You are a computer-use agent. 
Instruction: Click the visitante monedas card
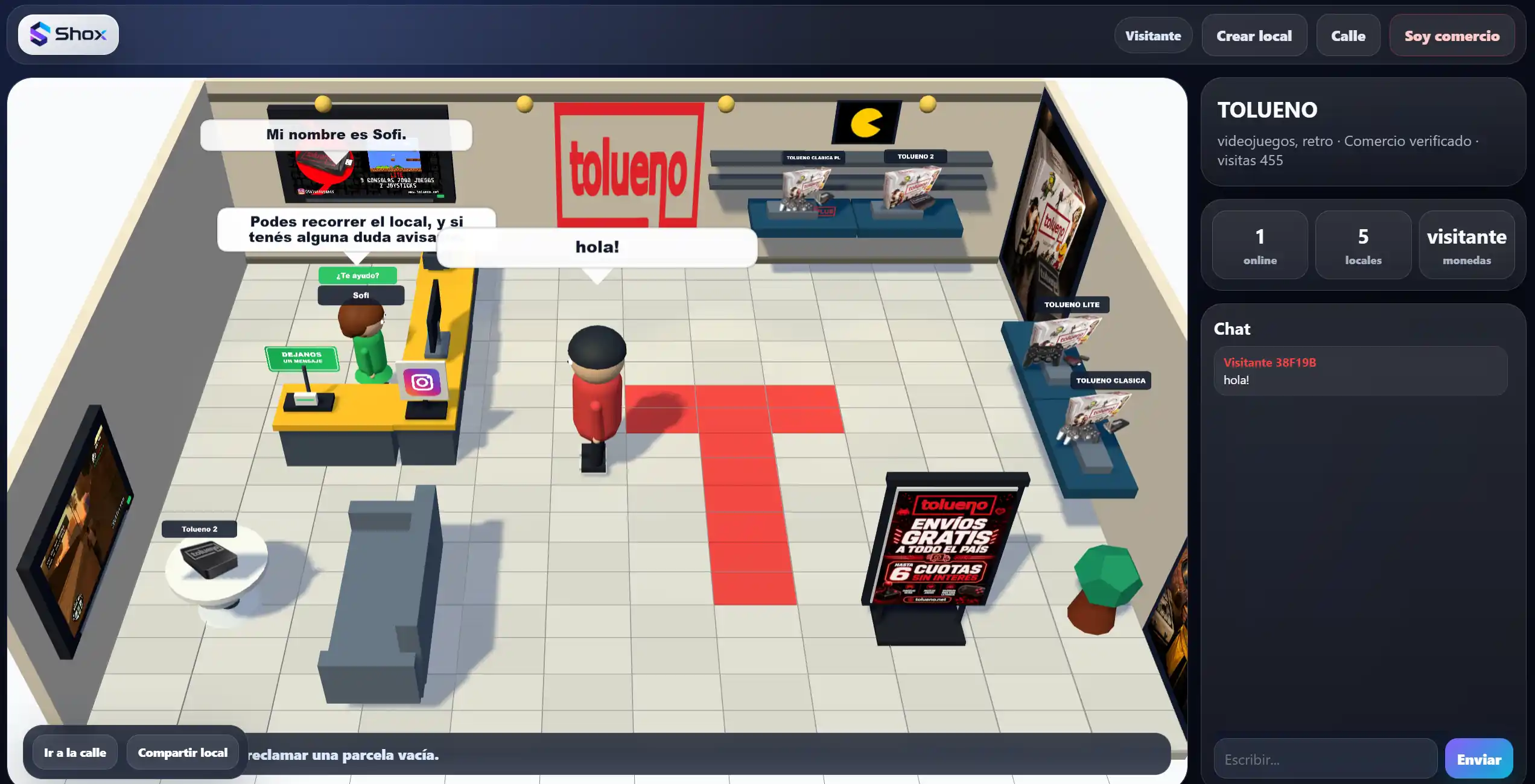pos(1466,245)
